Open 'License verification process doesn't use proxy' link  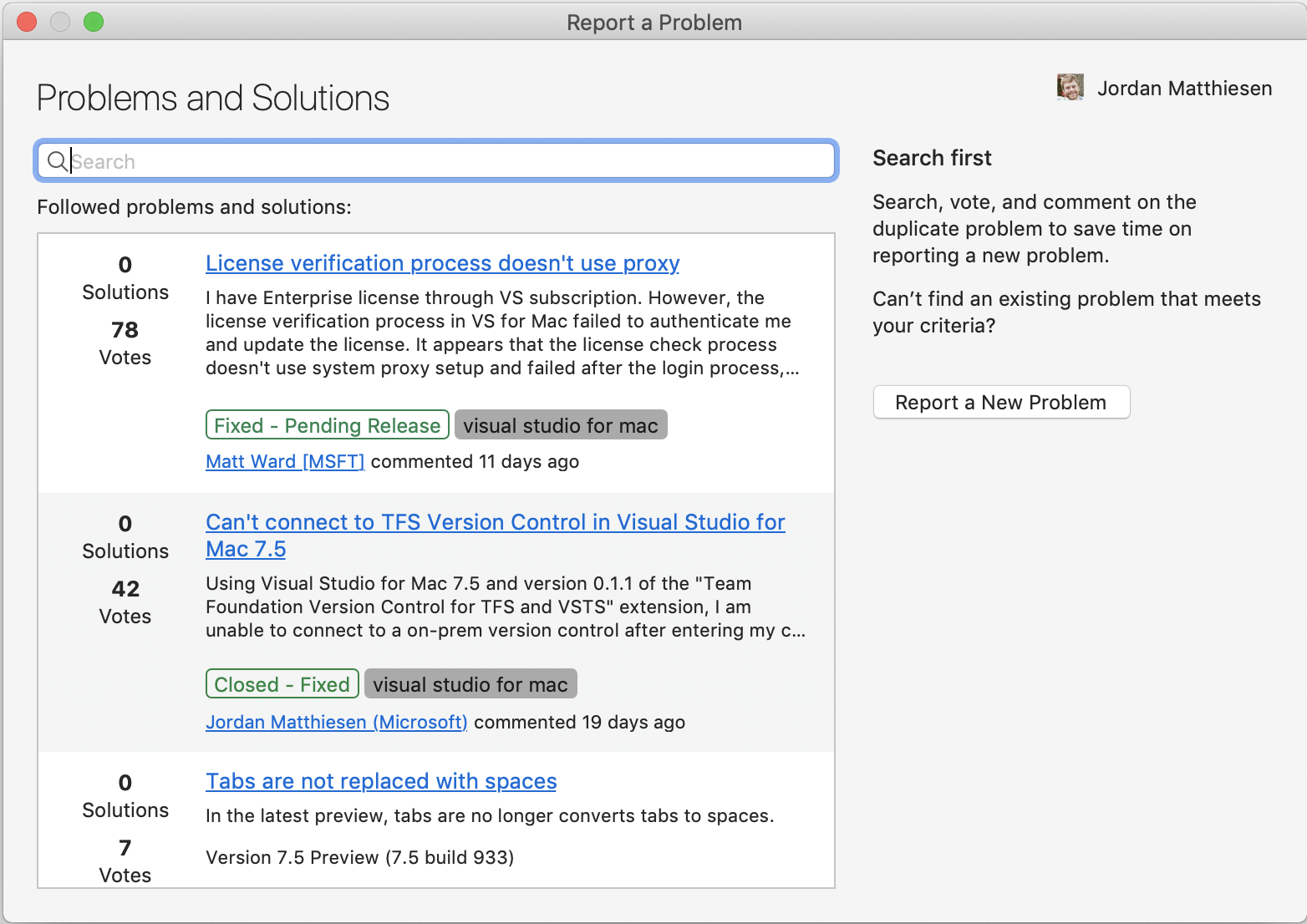[442, 263]
